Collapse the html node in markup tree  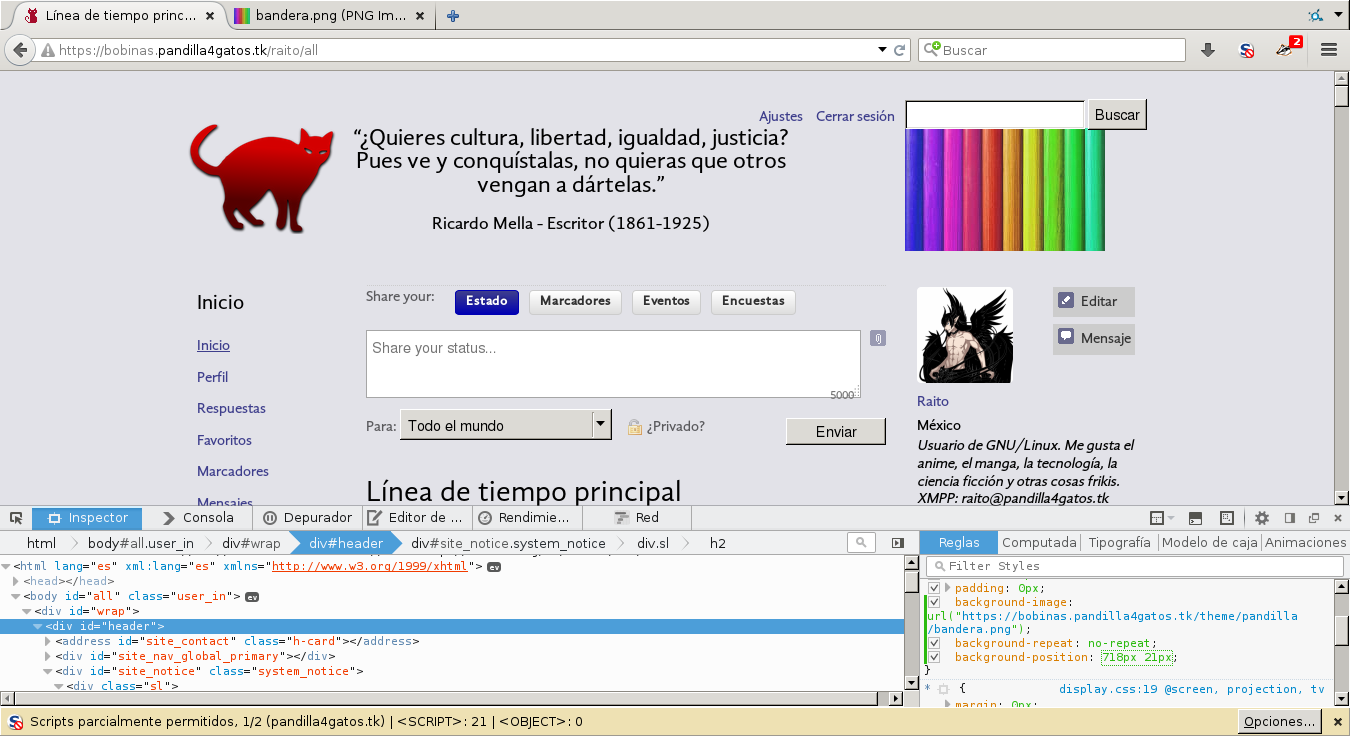(6, 566)
